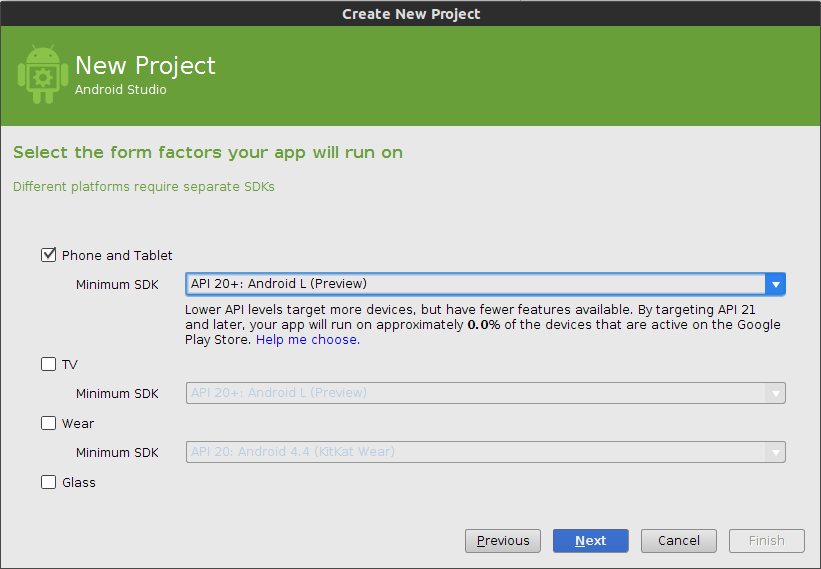This screenshot has height=569, width=821.
Task: Click the API 20+: Android L (Preview) combo box for Phone and Tablet
Action: pos(485,284)
